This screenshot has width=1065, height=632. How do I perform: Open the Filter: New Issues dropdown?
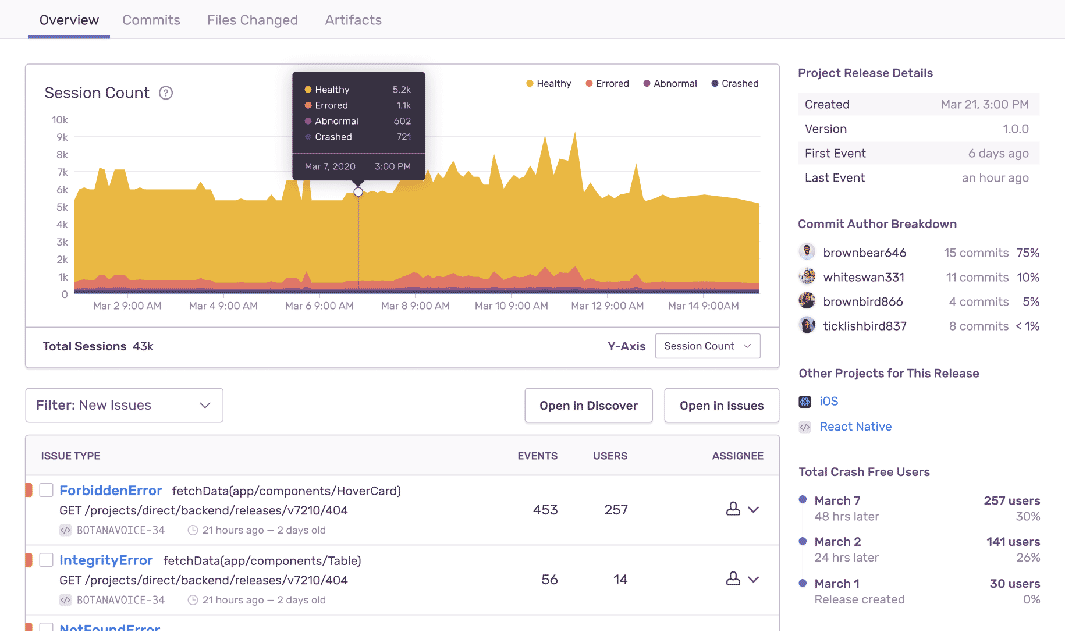click(124, 405)
